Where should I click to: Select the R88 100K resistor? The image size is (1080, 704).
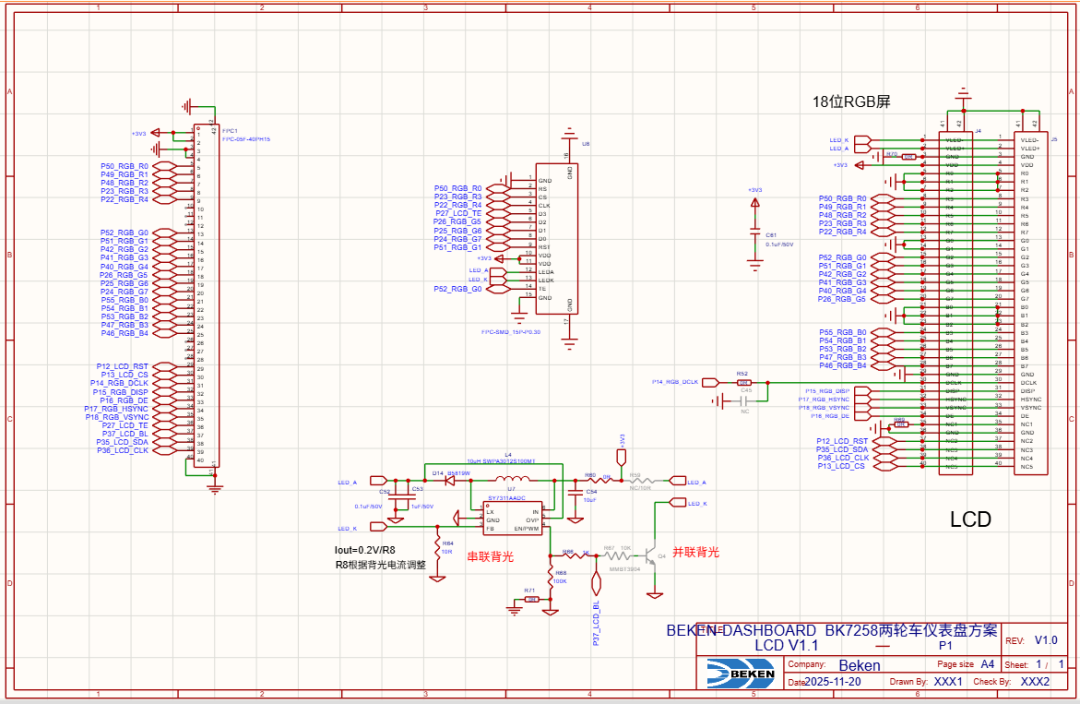(551, 576)
